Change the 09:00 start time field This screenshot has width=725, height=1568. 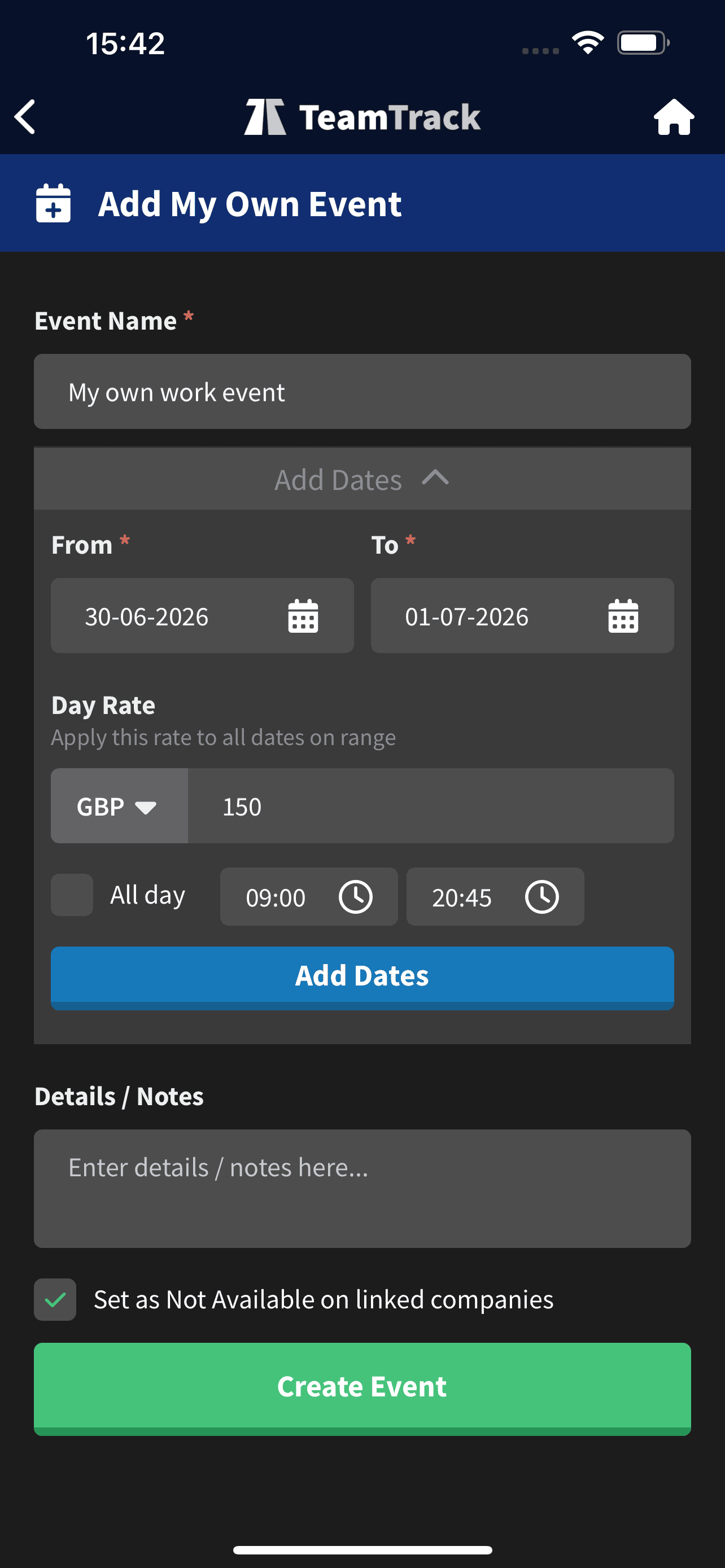tap(277, 897)
